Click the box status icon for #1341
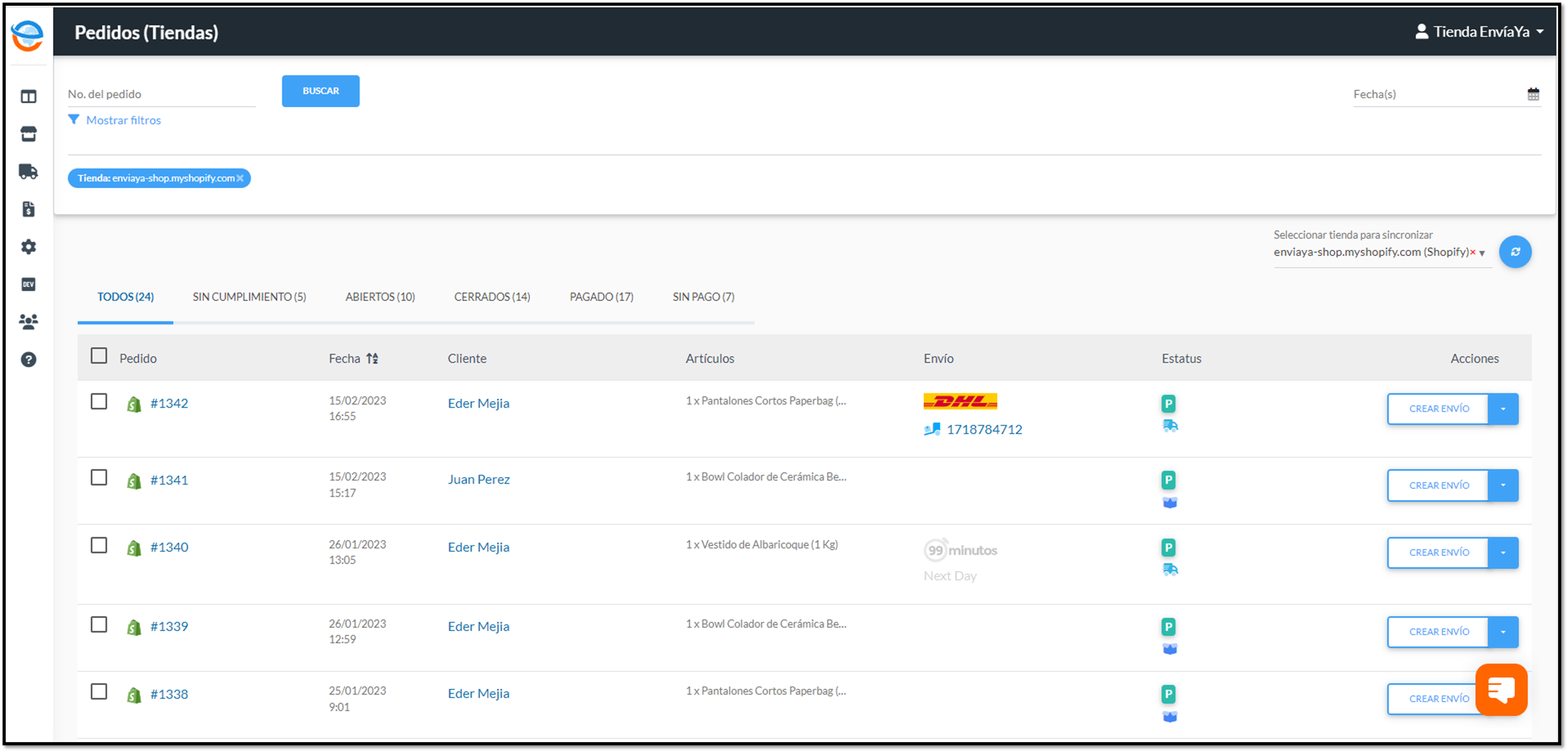Image resolution: width=1568 pixels, height=752 pixels. point(1169,503)
